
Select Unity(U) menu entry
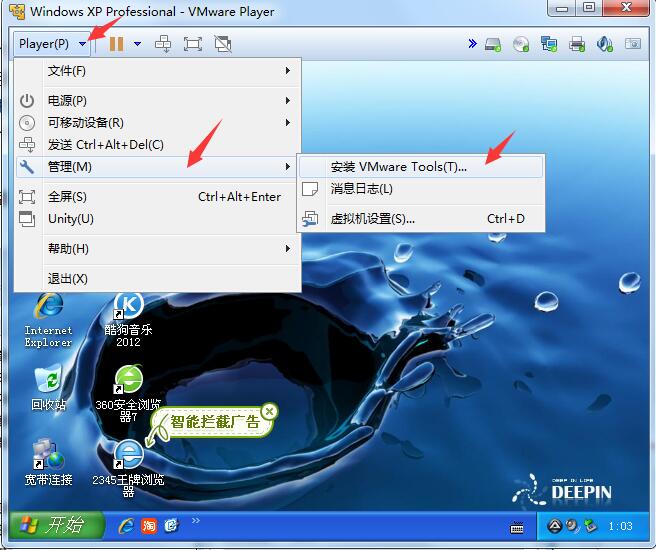pyautogui.click(x=157, y=219)
